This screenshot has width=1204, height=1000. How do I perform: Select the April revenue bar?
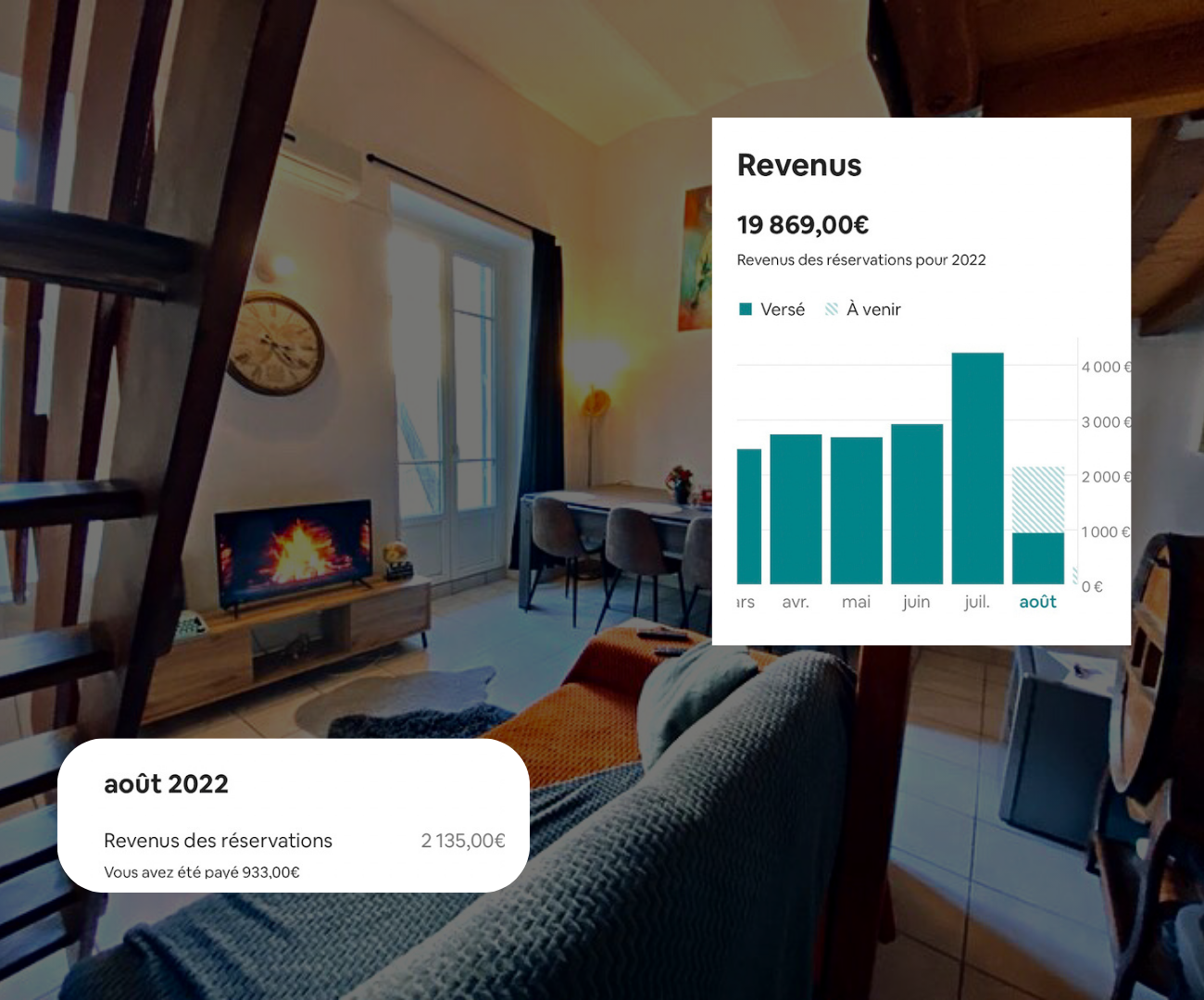coord(796,508)
